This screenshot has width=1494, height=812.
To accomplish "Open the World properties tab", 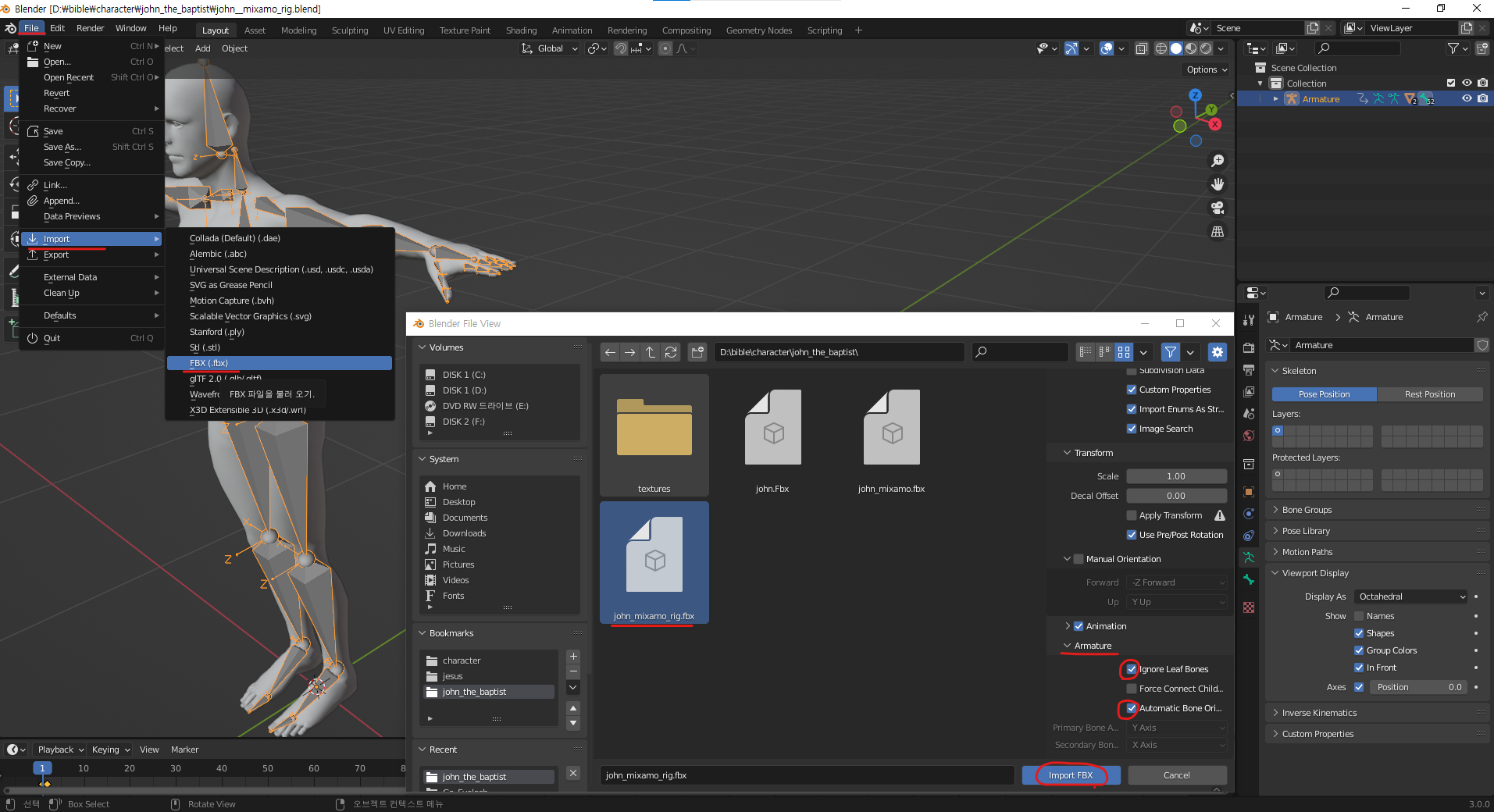I will [1249, 436].
